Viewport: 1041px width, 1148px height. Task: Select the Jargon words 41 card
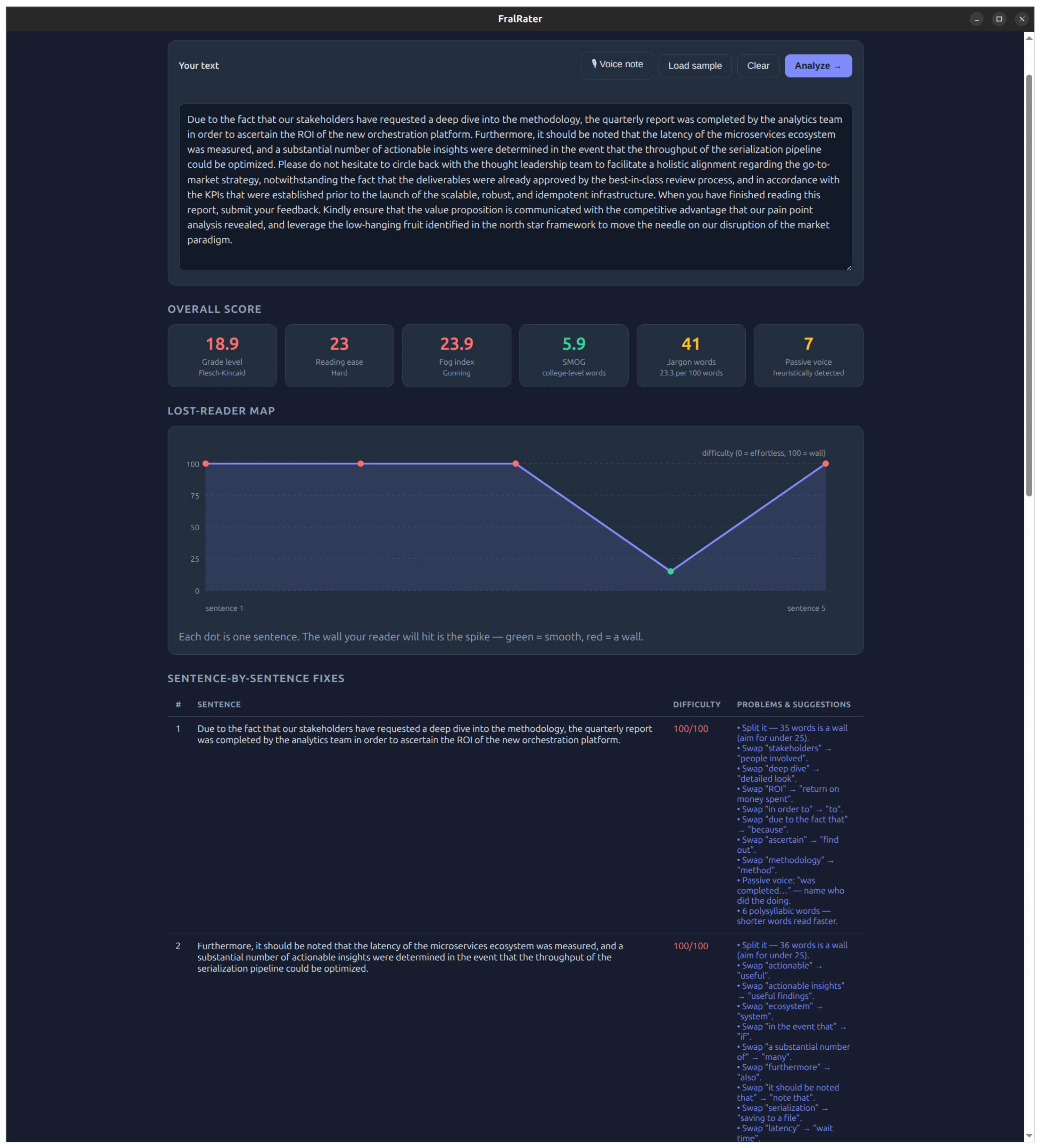[691, 355]
